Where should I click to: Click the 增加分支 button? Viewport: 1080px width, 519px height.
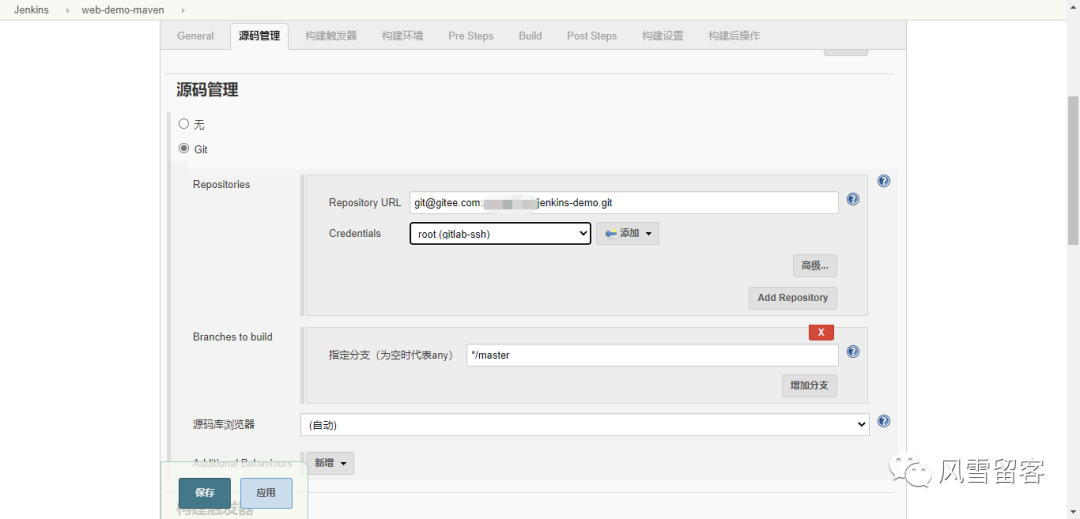coord(809,385)
